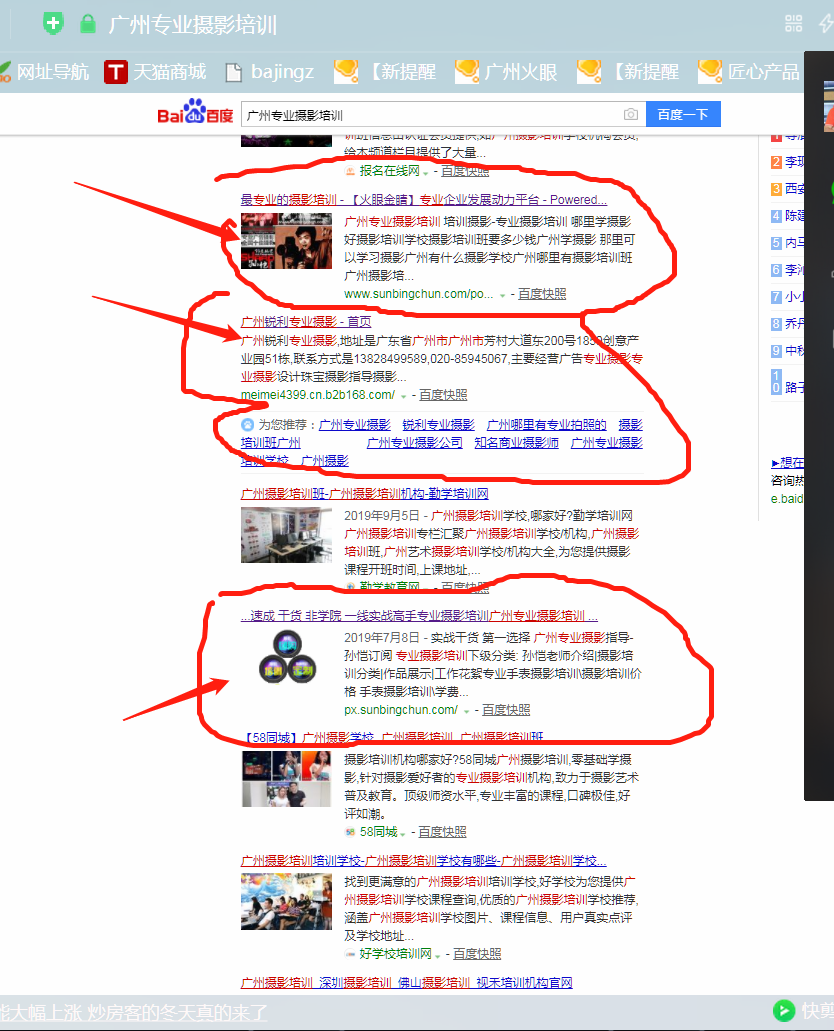This screenshot has height=1031, width=834.
Task: Open 广州锐利专业摄影 - 首页 result
Action: [306, 322]
